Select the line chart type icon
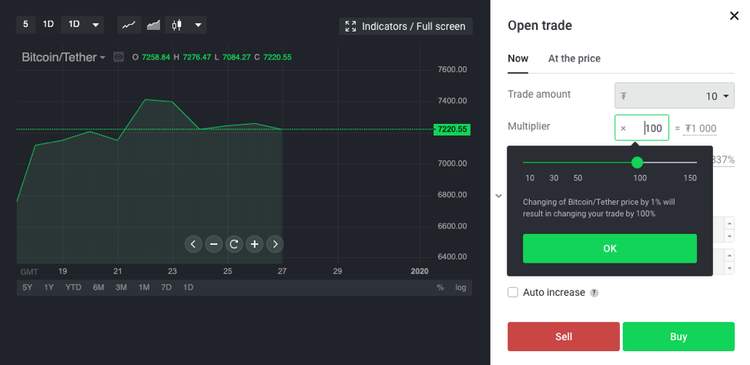Image resolution: width=750 pixels, height=365 pixels. 128,25
